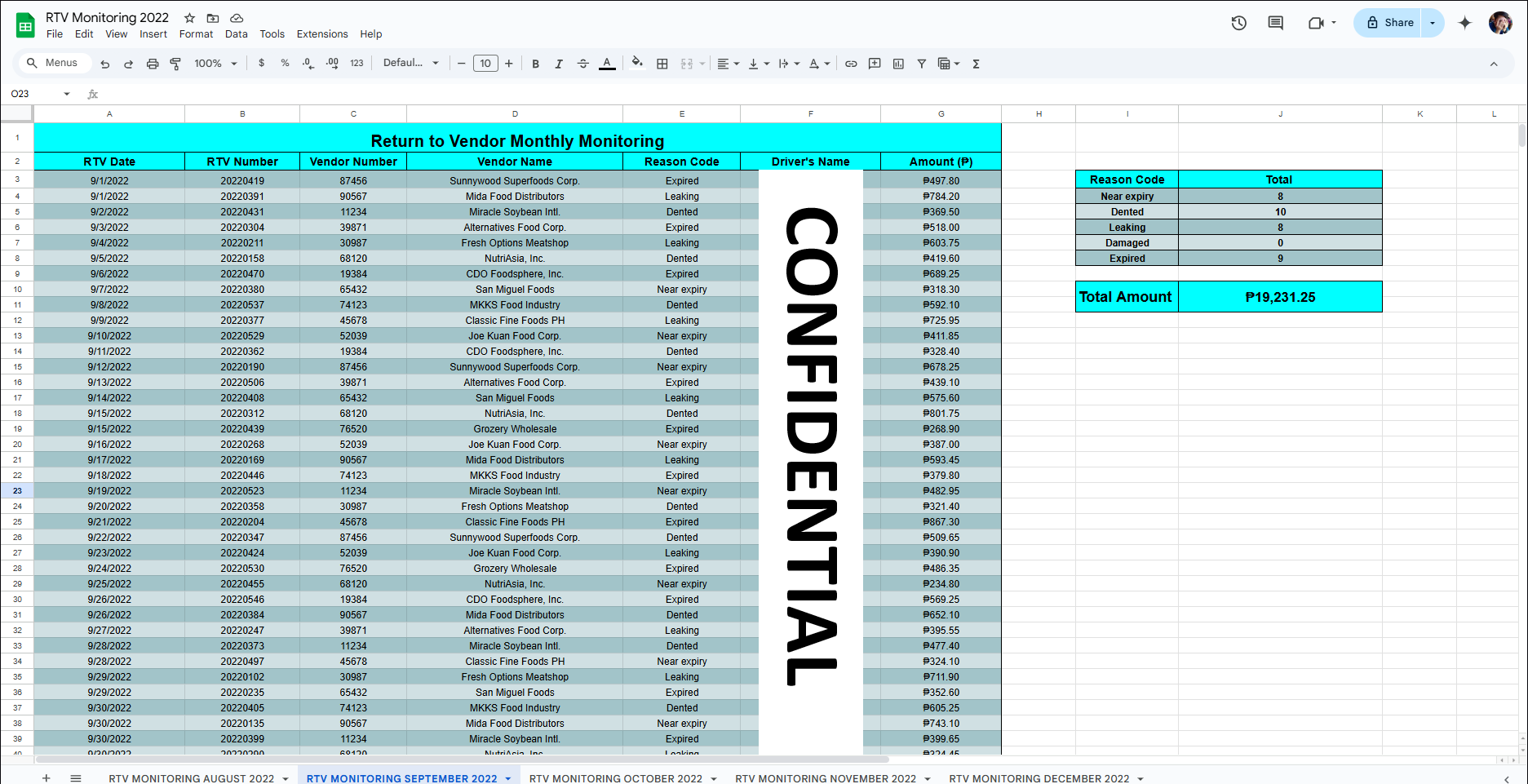Open the Extensions menu

[321, 34]
